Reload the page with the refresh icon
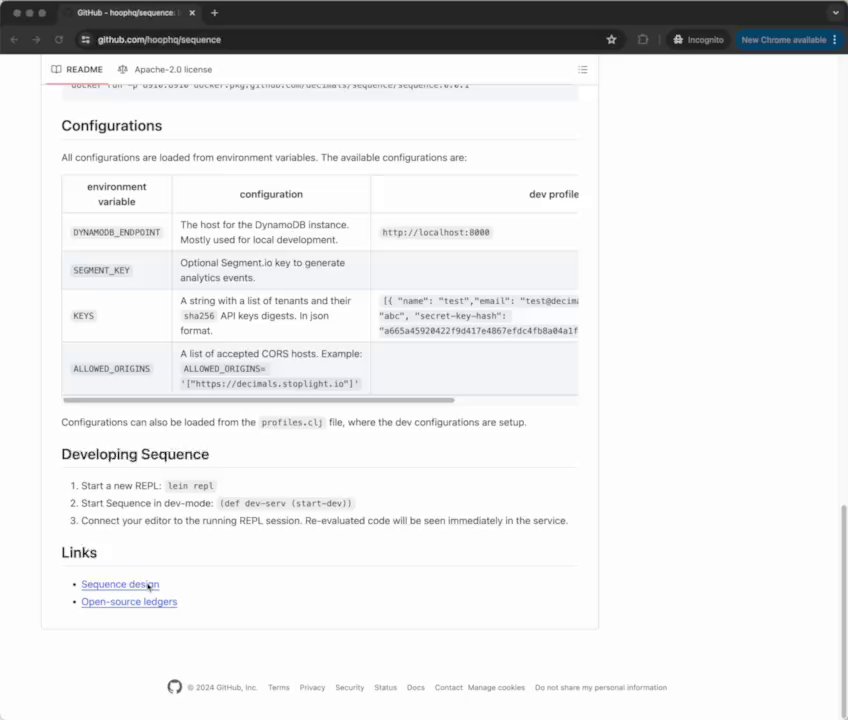Screen dimensions: 848x720 point(59,40)
